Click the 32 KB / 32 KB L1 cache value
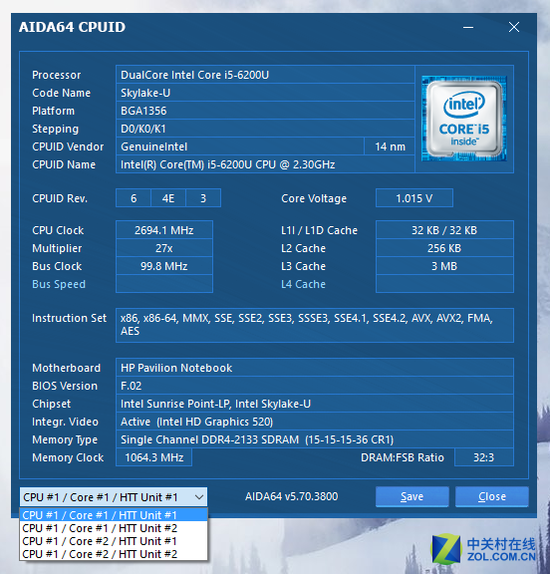The image size is (550, 574). pos(445,230)
